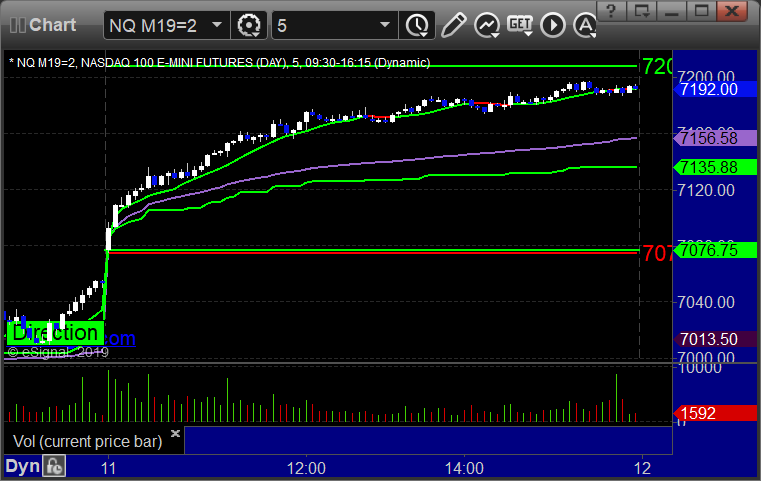Expand the interval 5 dropdown arrow

385,25
